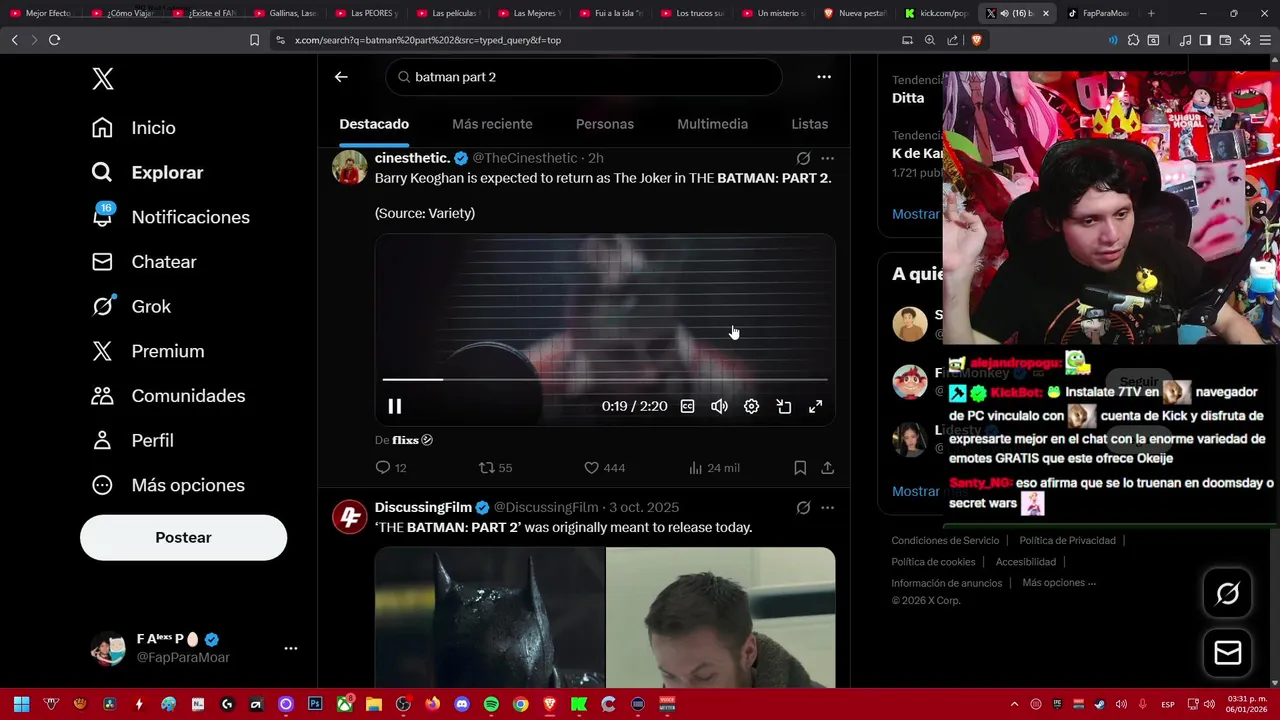Select the Destacado tab

(374, 124)
